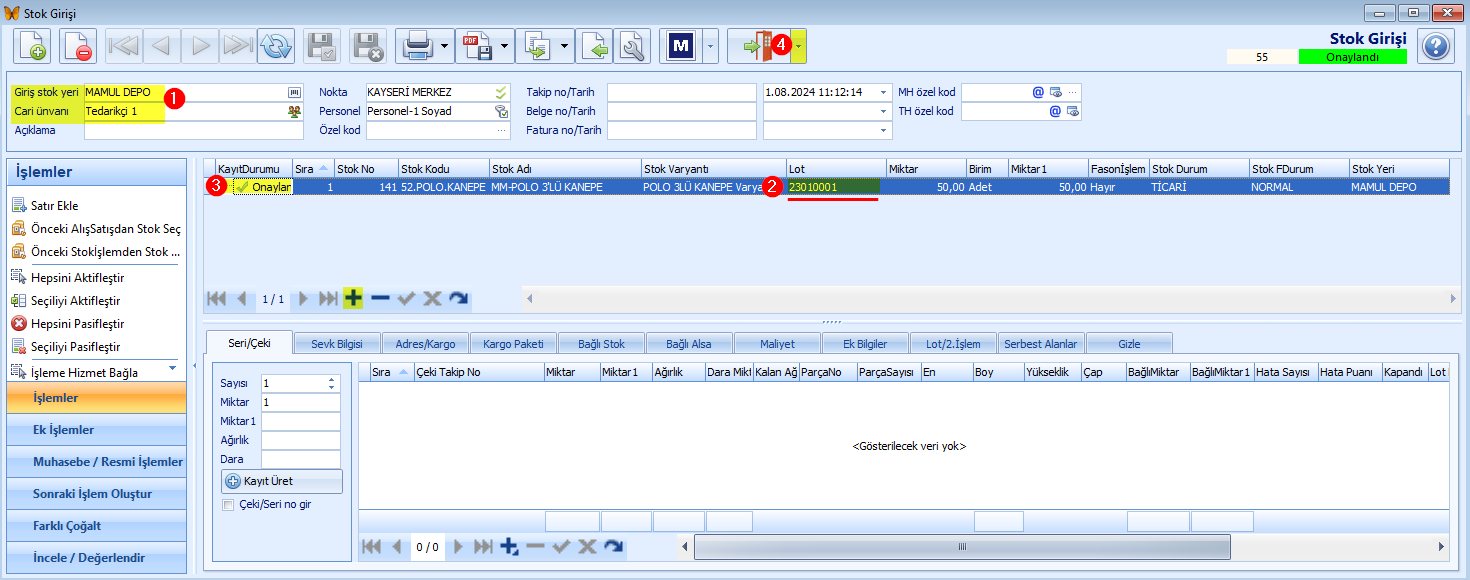The image size is (1470, 580).
Task: Open the Bağlı Stok tab
Action: pos(601,344)
